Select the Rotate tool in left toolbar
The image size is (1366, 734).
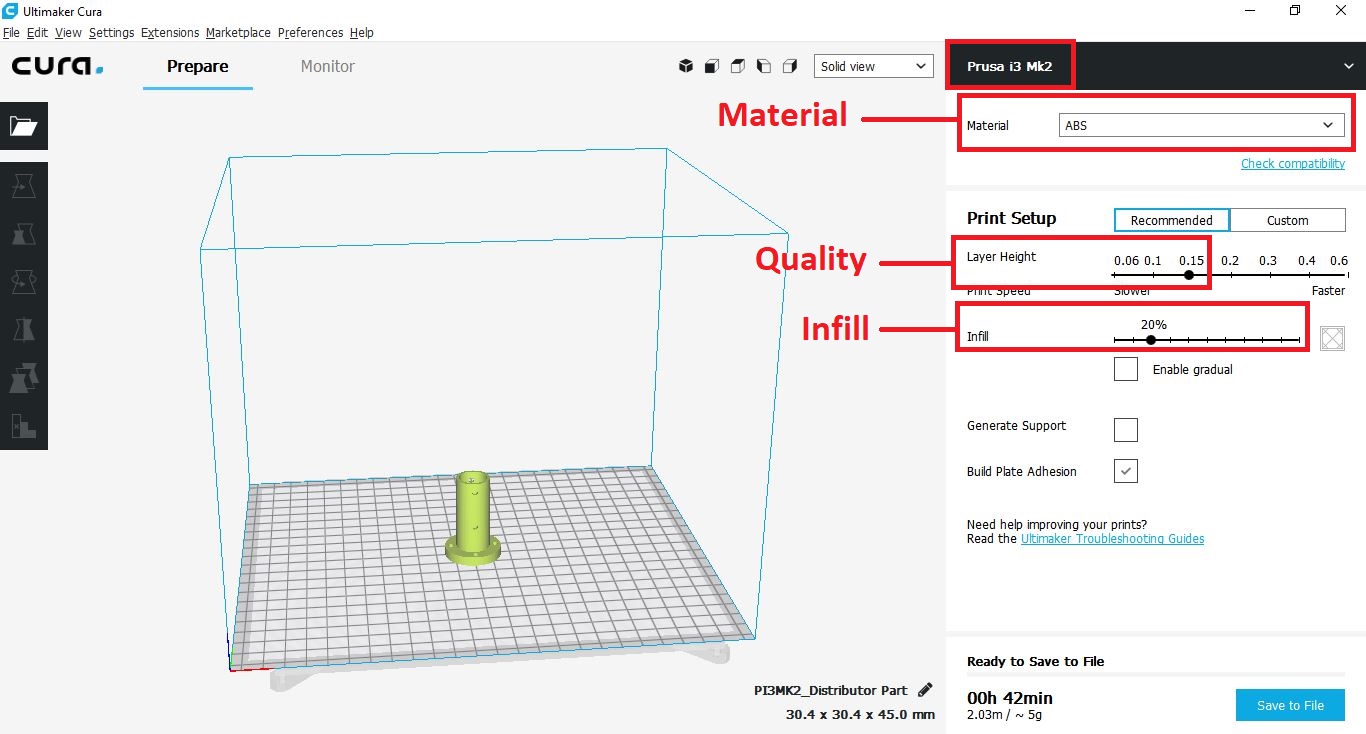coord(23,282)
